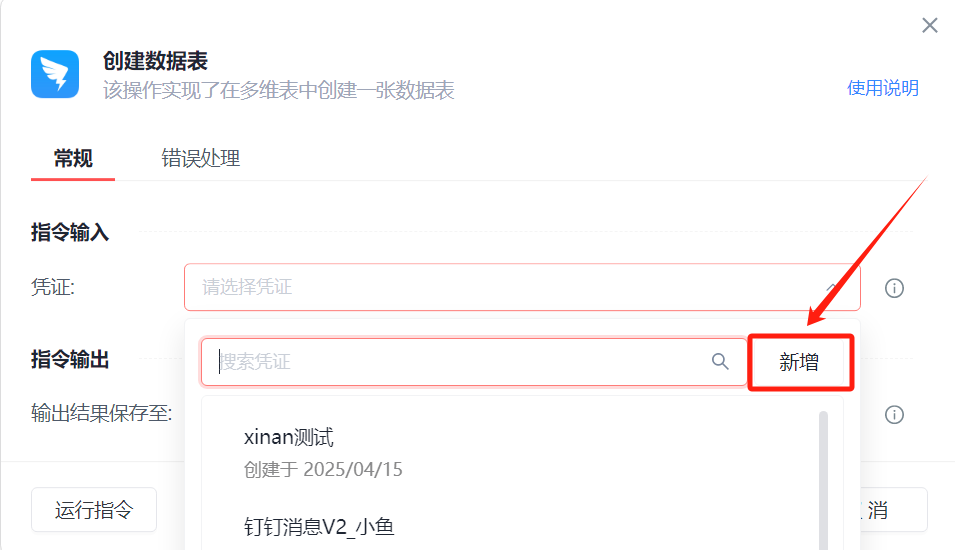Click the 创建数据表 dialog title
The width and height of the screenshot is (955, 550).
point(155,62)
